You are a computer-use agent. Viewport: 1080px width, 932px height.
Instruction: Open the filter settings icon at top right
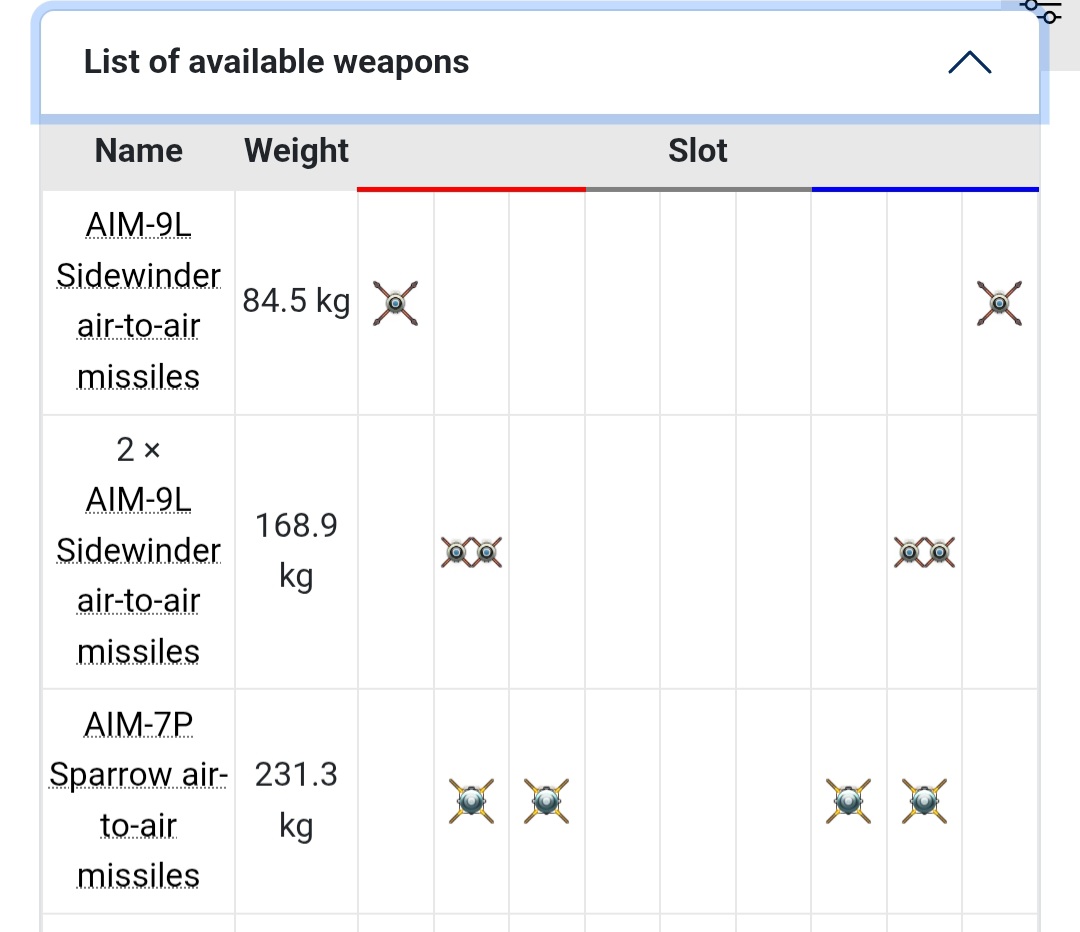click(x=1042, y=10)
